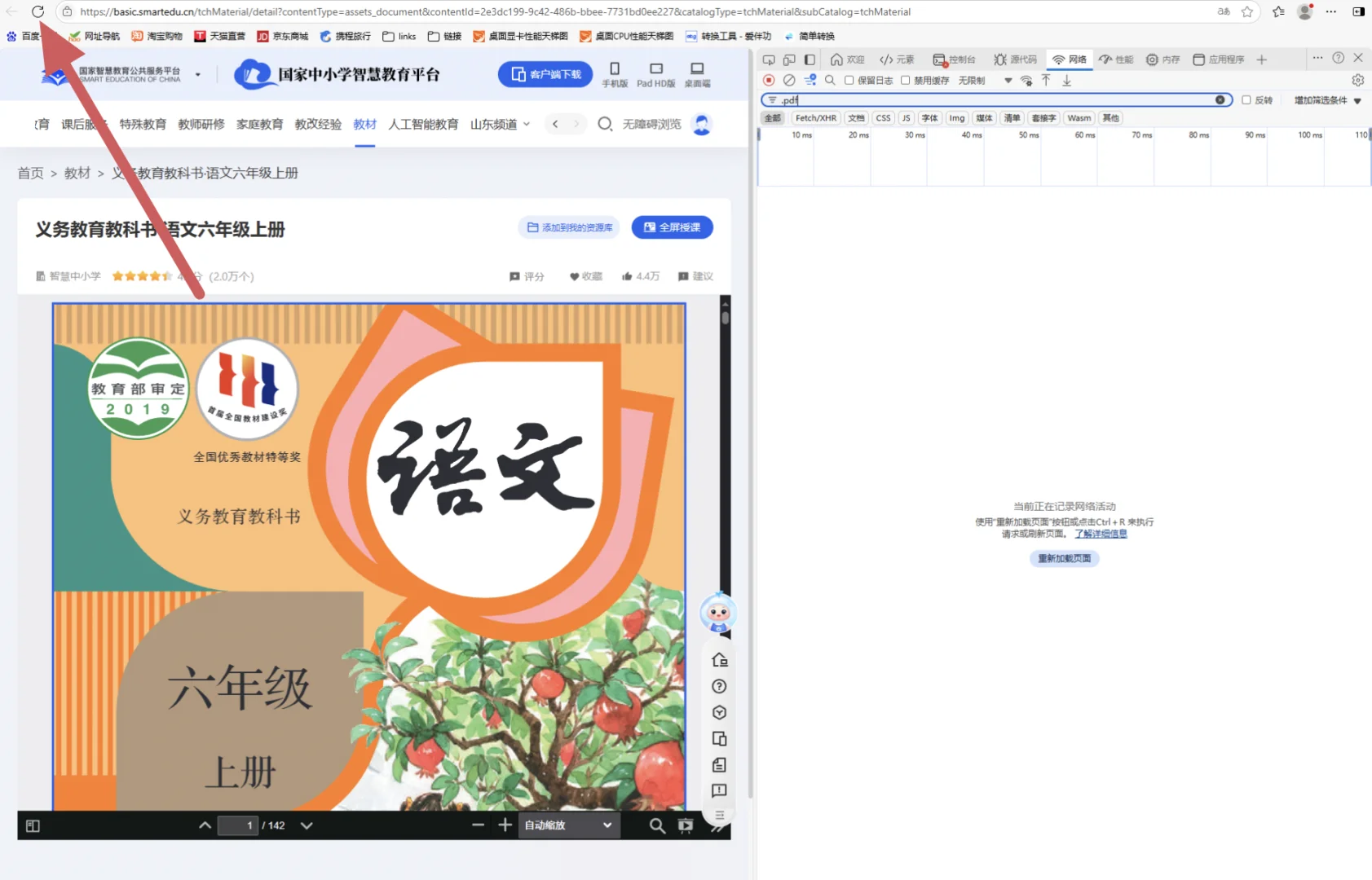The height and width of the screenshot is (880, 1372).
Task: Open network panel settings gear
Action: pyautogui.click(x=1357, y=80)
